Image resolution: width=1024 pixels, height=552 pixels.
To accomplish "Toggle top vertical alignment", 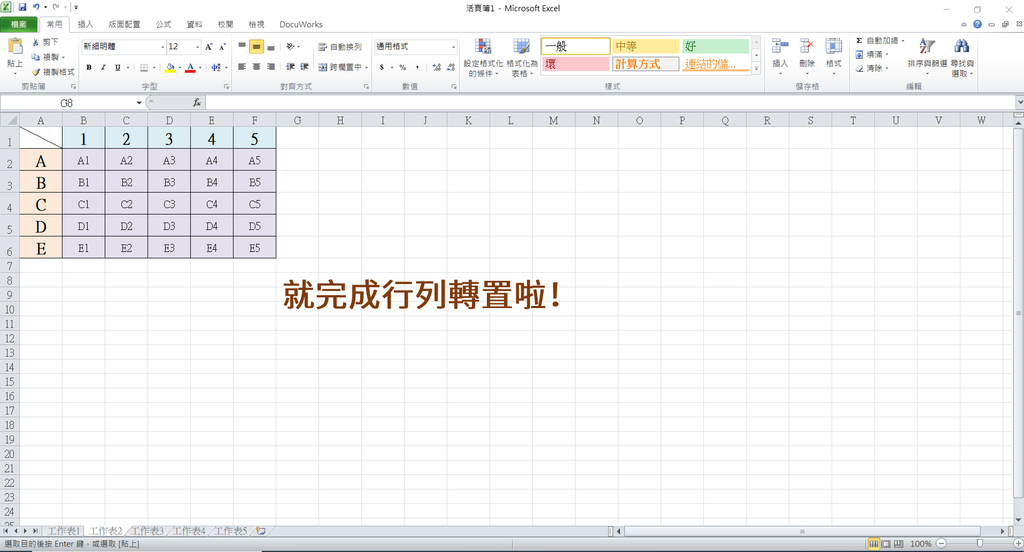I will (x=242, y=46).
